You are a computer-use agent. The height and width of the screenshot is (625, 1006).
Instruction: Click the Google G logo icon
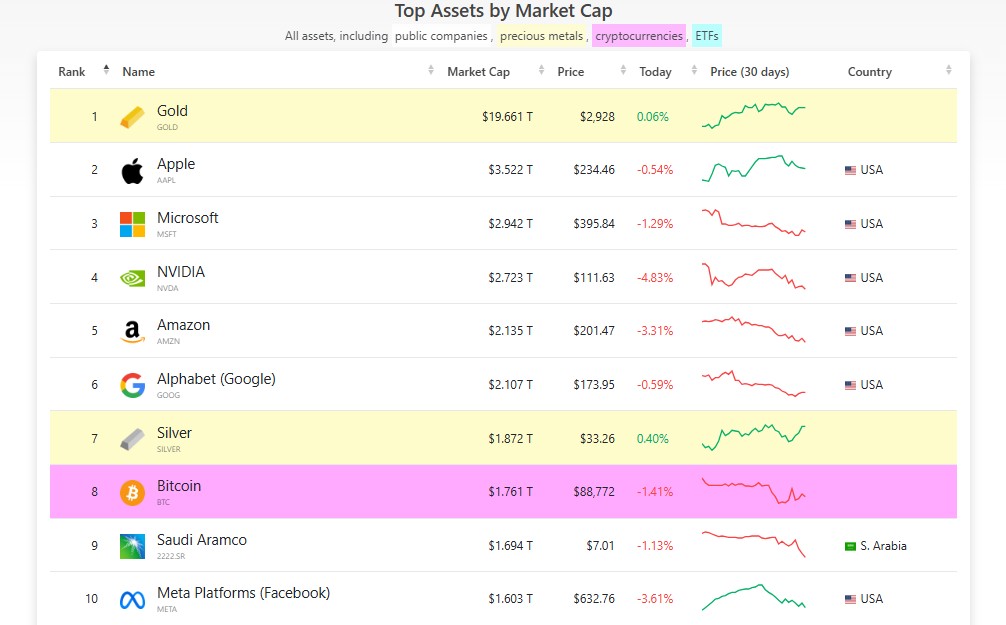[x=132, y=385]
